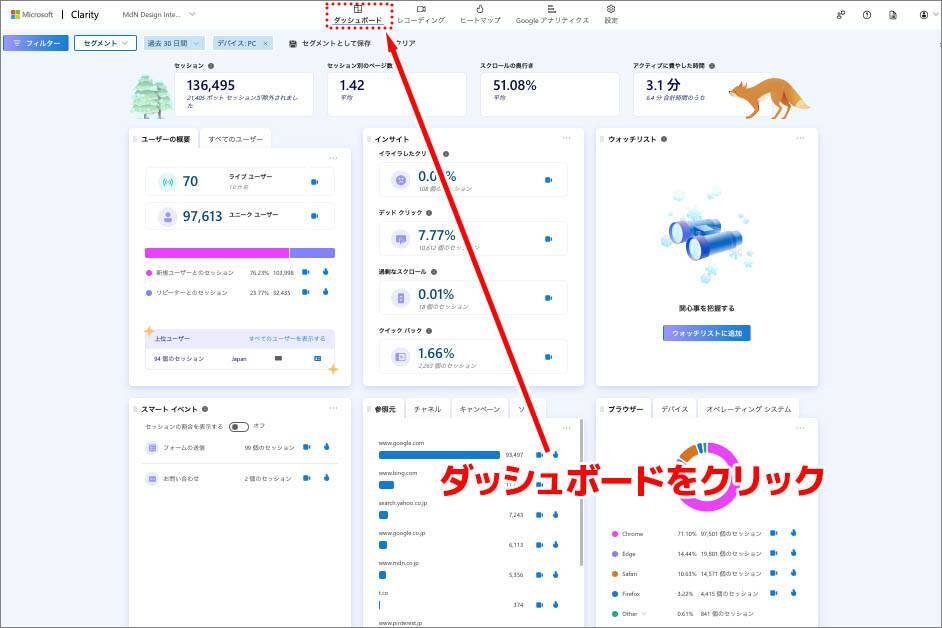
Task: Click recording icon for クイック バック
Action: tap(548, 356)
